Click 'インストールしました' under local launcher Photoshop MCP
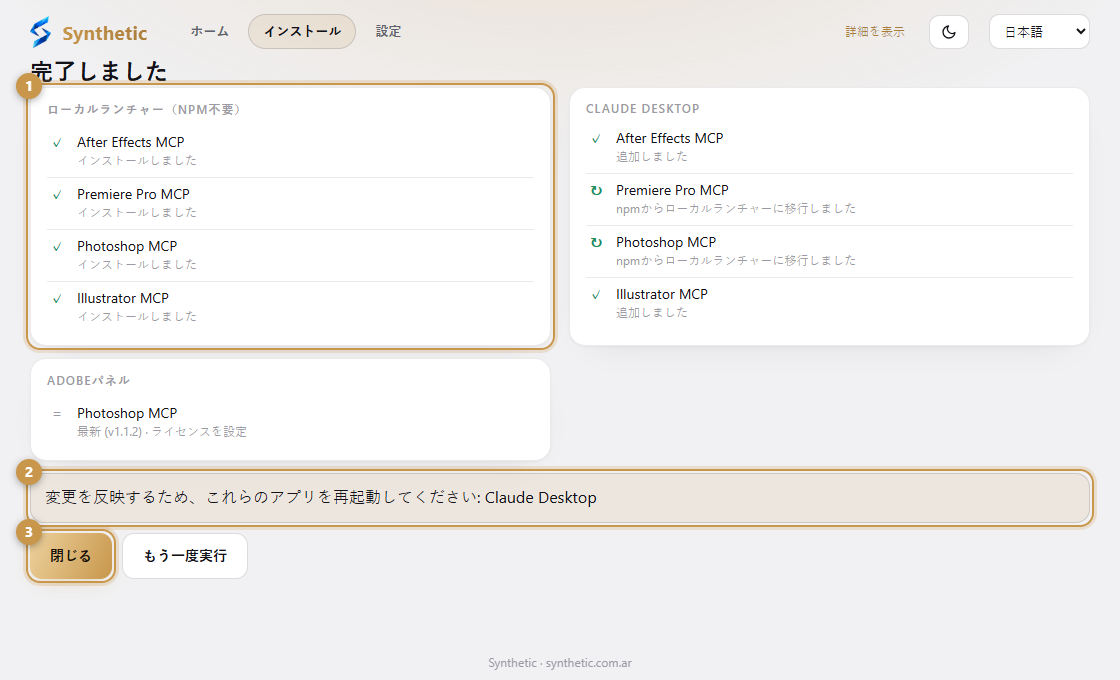This screenshot has height=680, width=1120. [x=137, y=264]
